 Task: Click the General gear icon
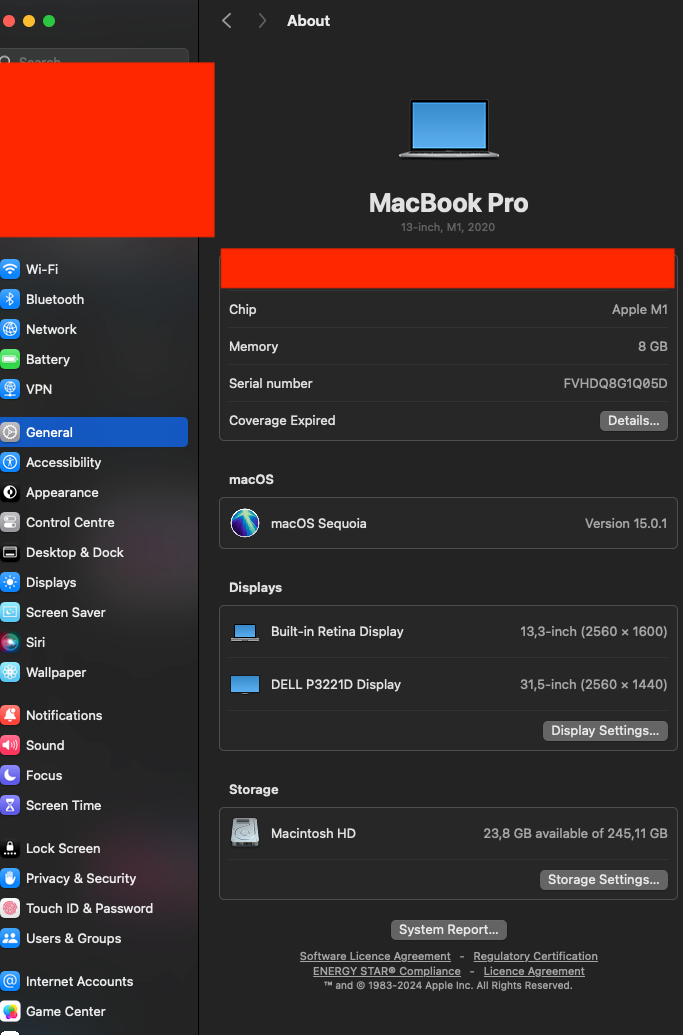click(x=10, y=432)
